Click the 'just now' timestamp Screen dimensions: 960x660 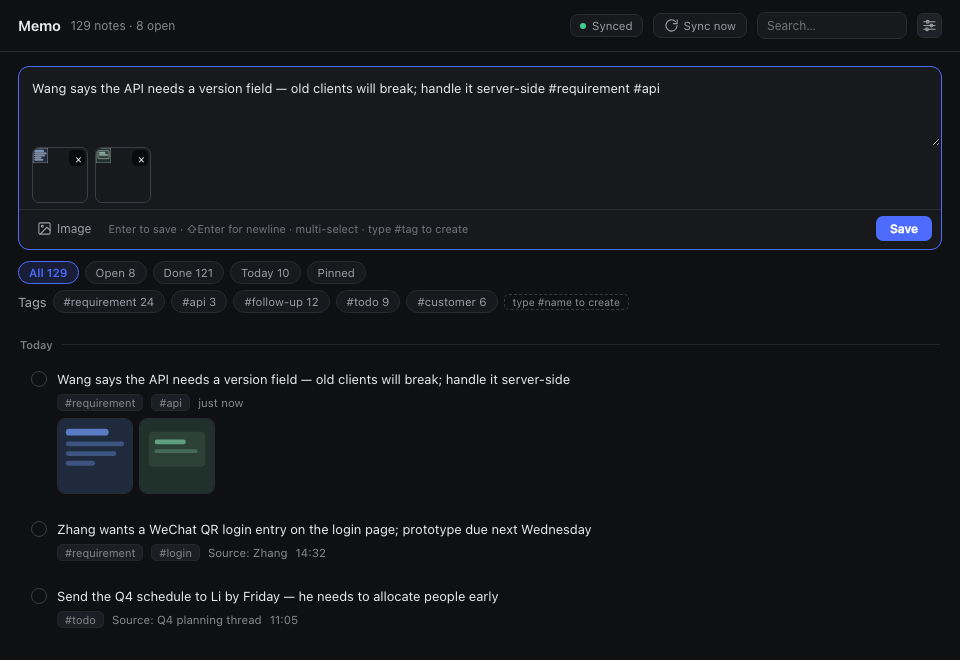click(x=220, y=403)
